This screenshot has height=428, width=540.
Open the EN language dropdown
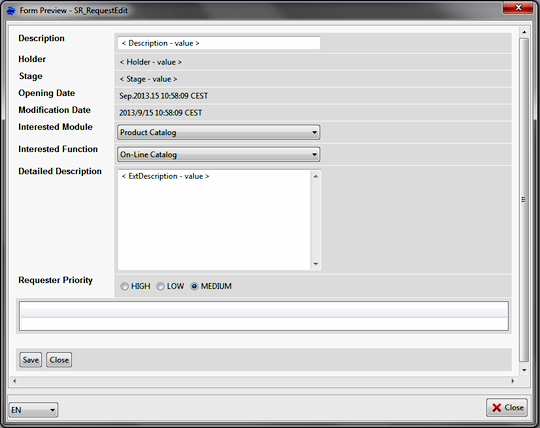click(x=33, y=410)
